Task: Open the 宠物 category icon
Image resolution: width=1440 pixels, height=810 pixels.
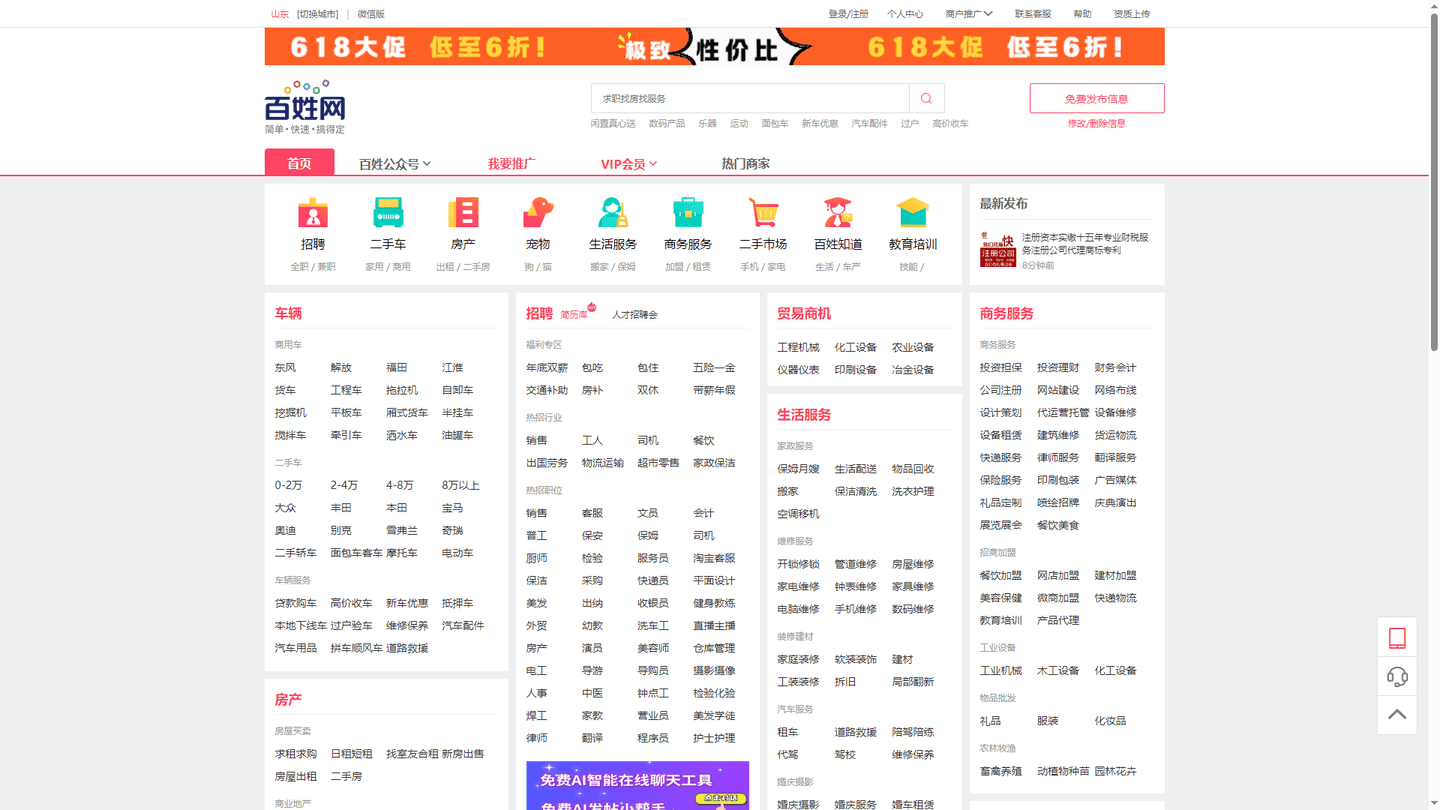Action: click(x=538, y=213)
